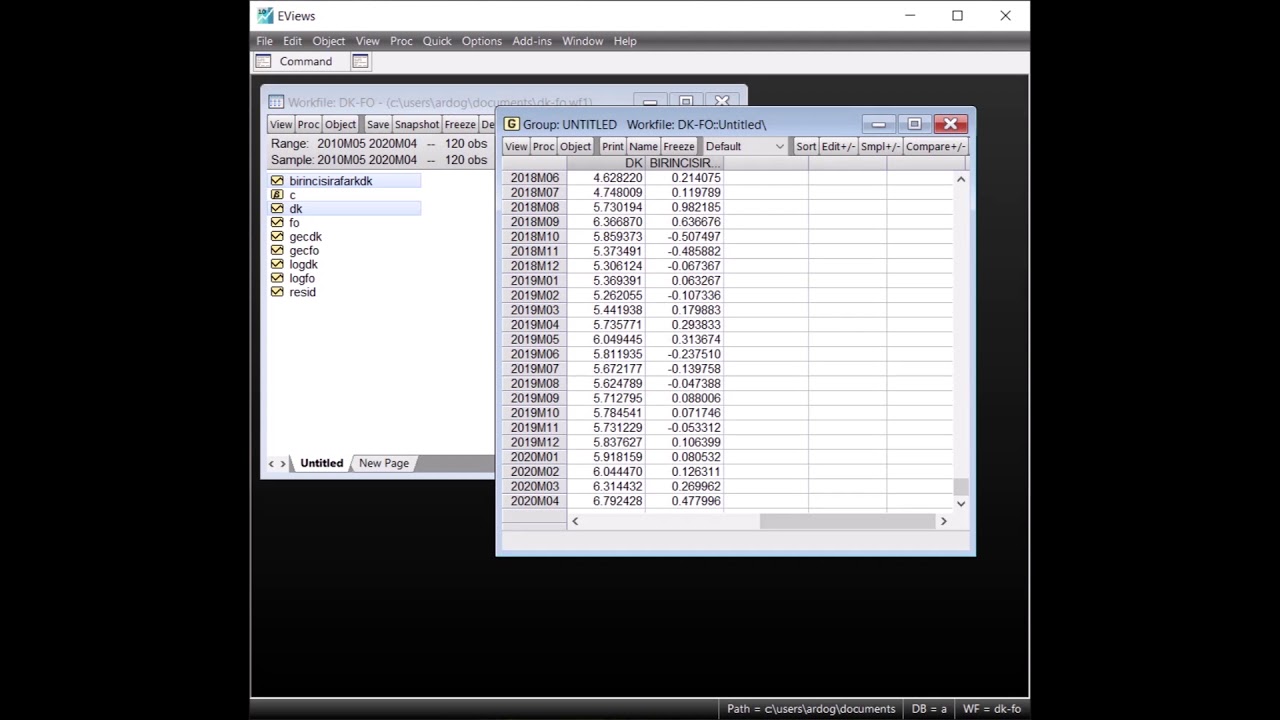Click the workfile page tabs left arrow
Screen dimensions: 1280x720
[271, 463]
